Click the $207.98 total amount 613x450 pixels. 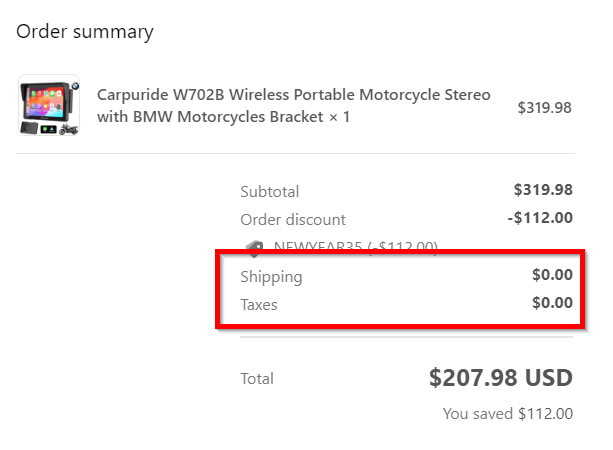click(x=475, y=378)
